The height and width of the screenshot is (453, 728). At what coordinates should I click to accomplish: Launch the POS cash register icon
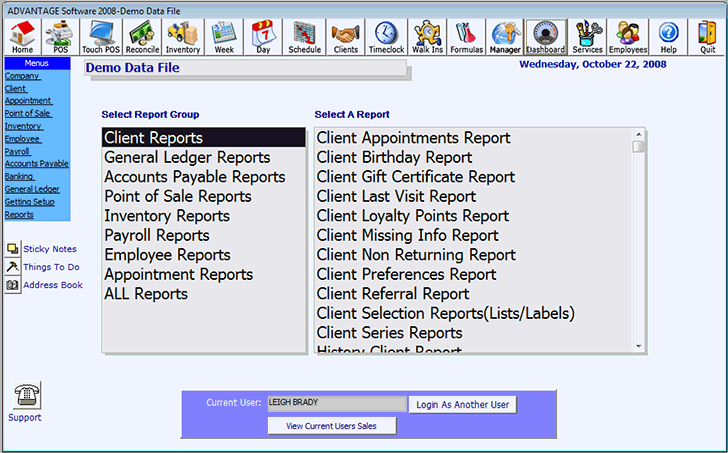[60, 37]
